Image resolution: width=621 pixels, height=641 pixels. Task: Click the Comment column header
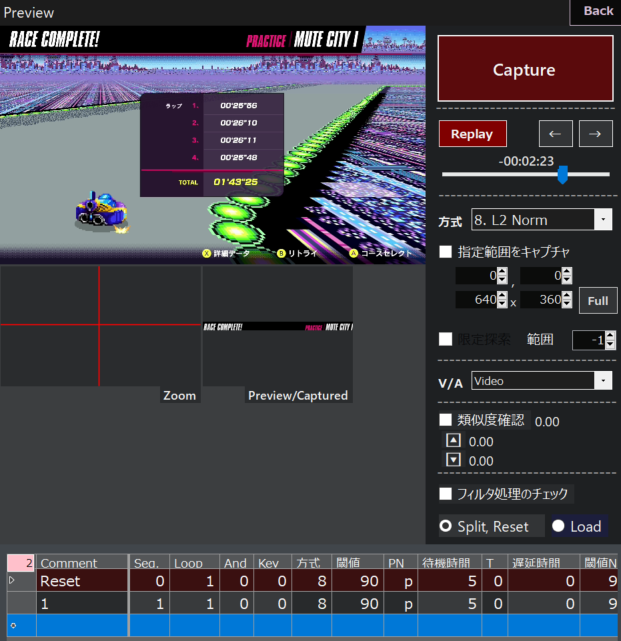82,563
